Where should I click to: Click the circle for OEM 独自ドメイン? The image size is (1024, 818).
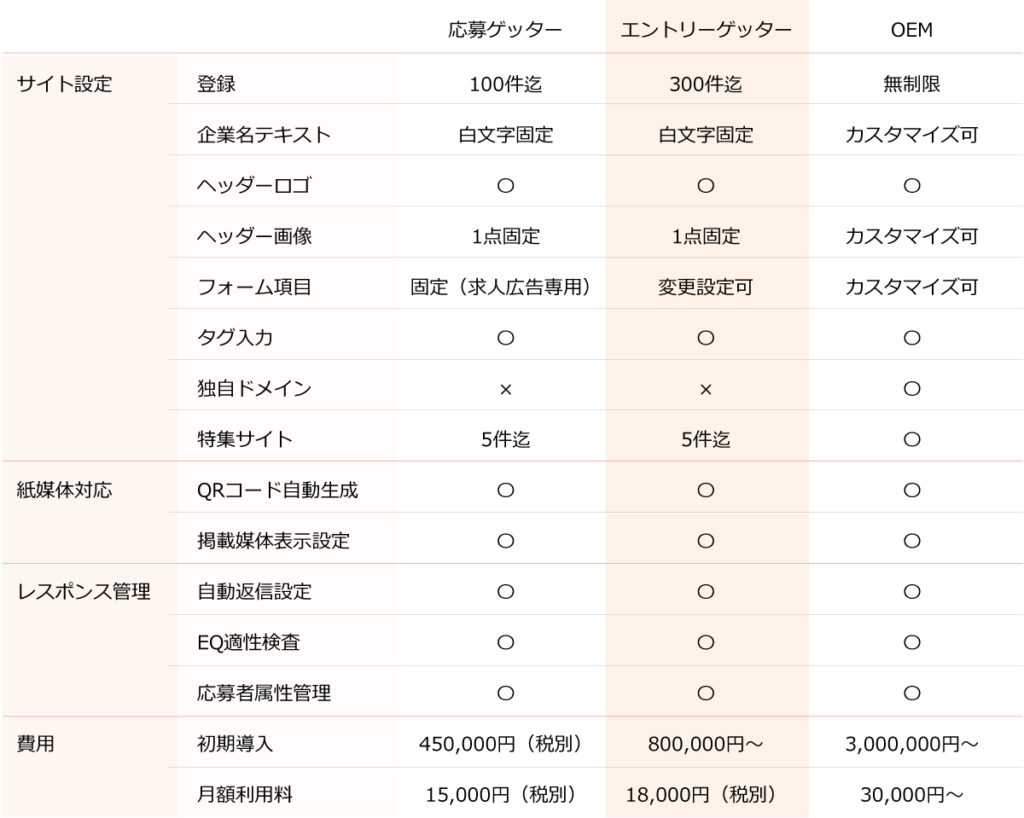point(911,389)
